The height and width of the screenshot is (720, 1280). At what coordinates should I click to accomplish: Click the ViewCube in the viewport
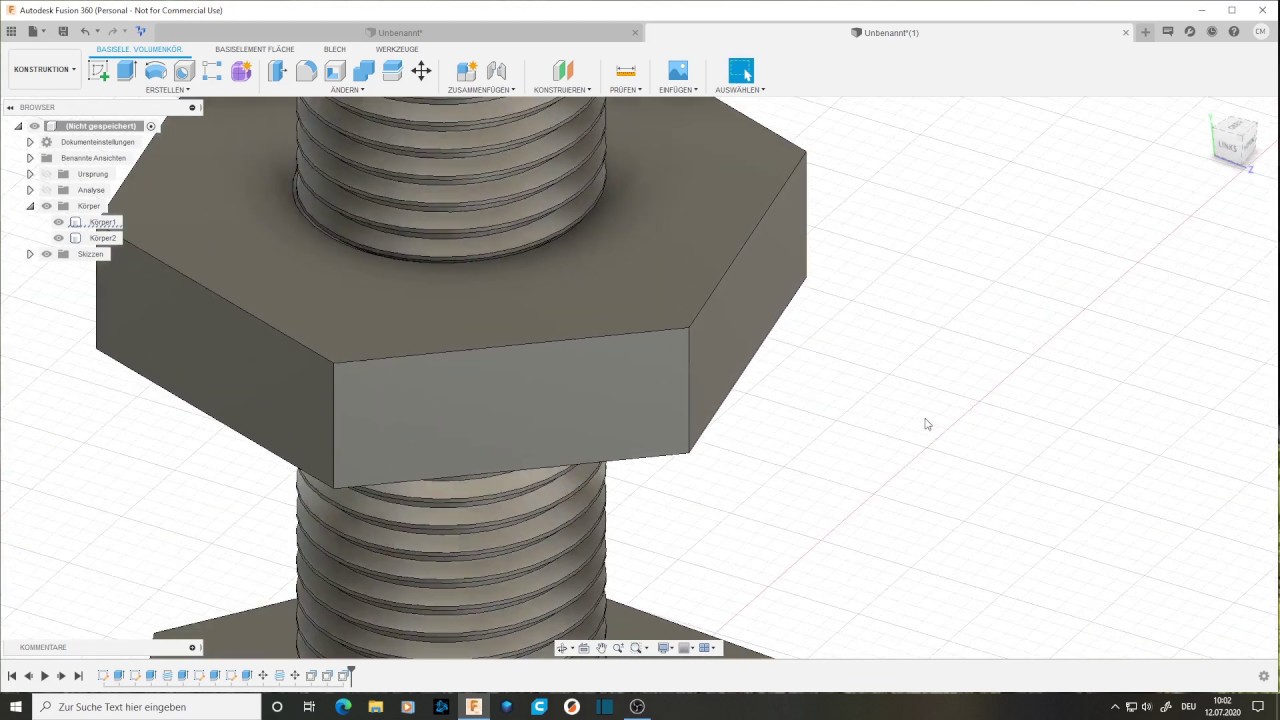[x=1234, y=142]
